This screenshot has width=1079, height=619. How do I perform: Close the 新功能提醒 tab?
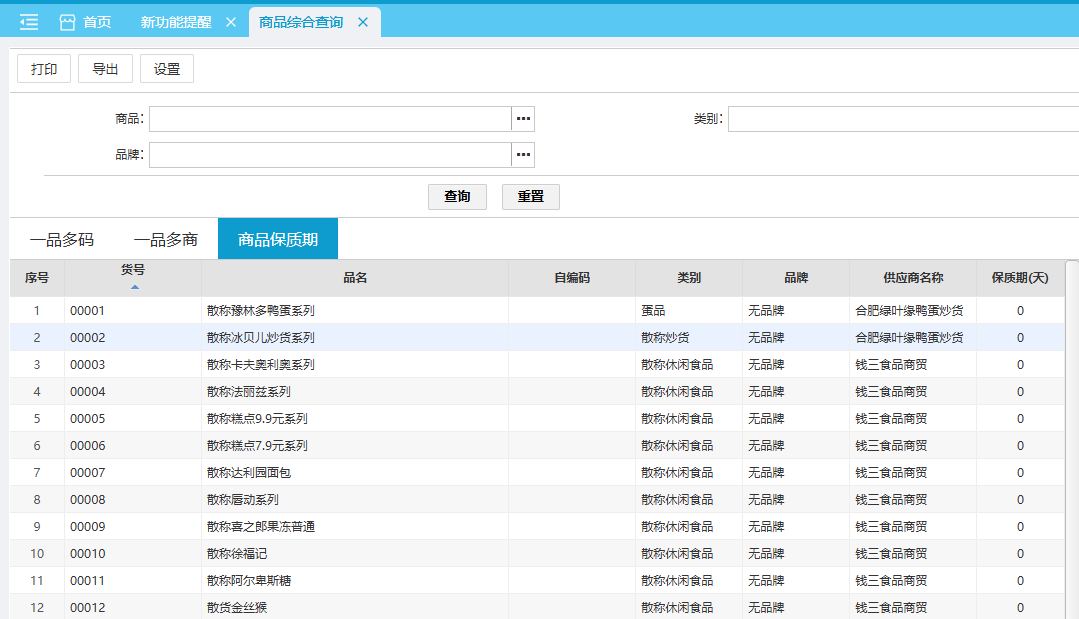231,22
